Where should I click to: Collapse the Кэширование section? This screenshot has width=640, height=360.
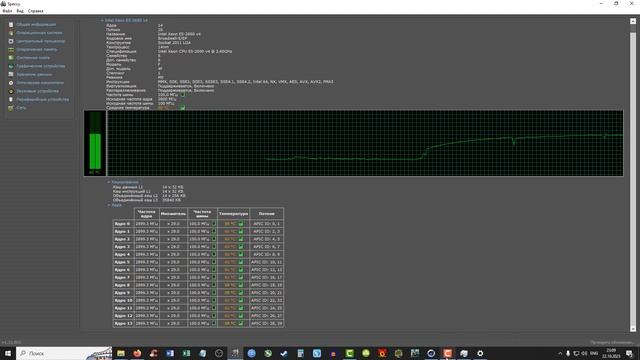click(x=109, y=182)
